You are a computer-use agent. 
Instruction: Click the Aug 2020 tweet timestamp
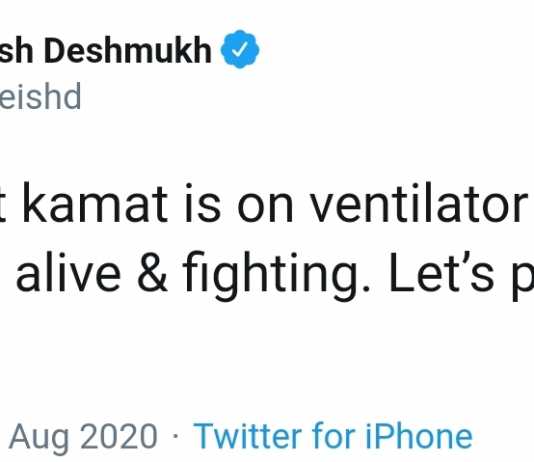[x=83, y=438]
